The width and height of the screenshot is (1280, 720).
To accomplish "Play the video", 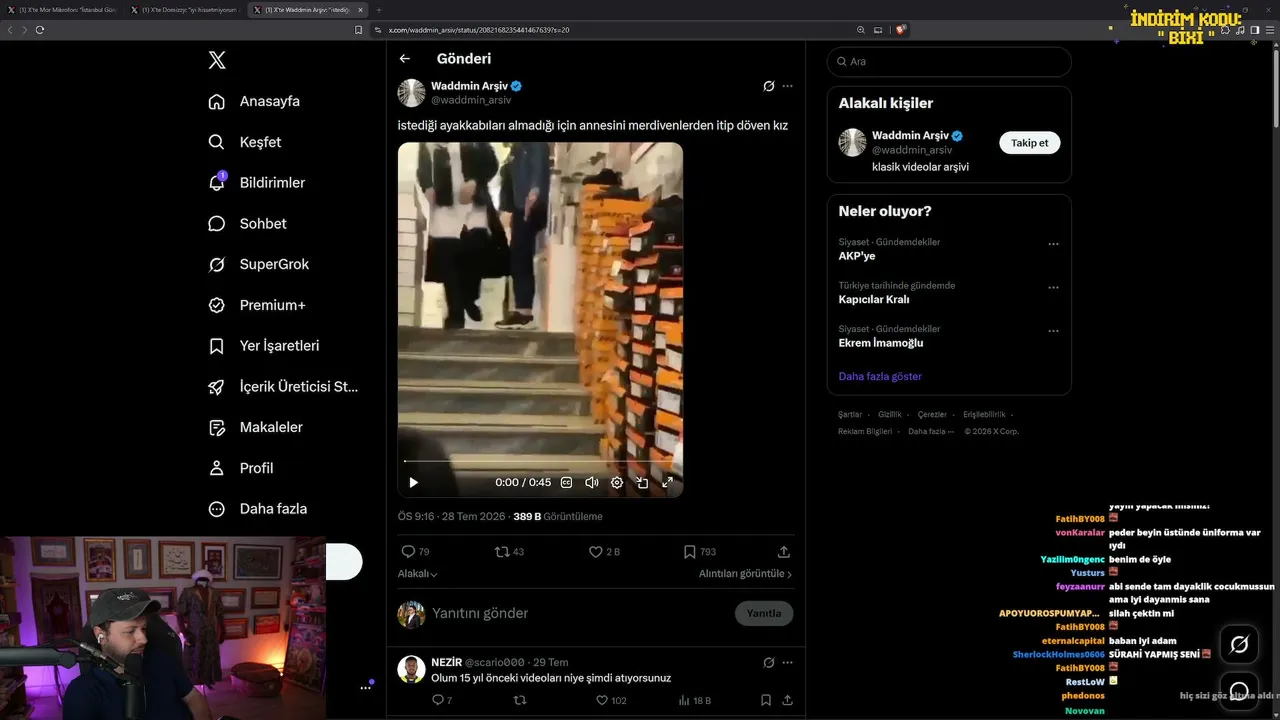I will 414,482.
